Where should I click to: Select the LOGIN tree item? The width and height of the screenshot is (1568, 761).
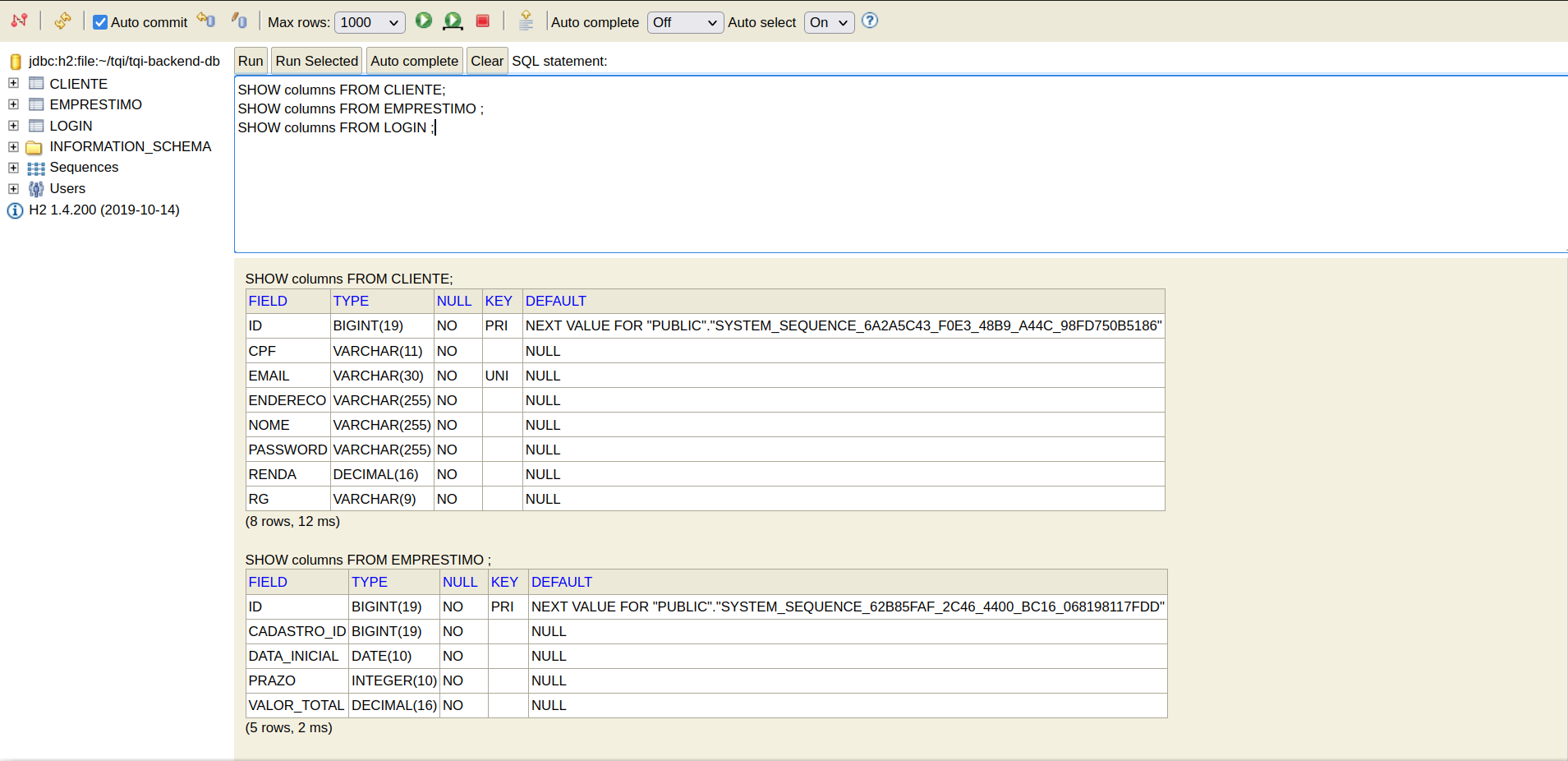71,126
